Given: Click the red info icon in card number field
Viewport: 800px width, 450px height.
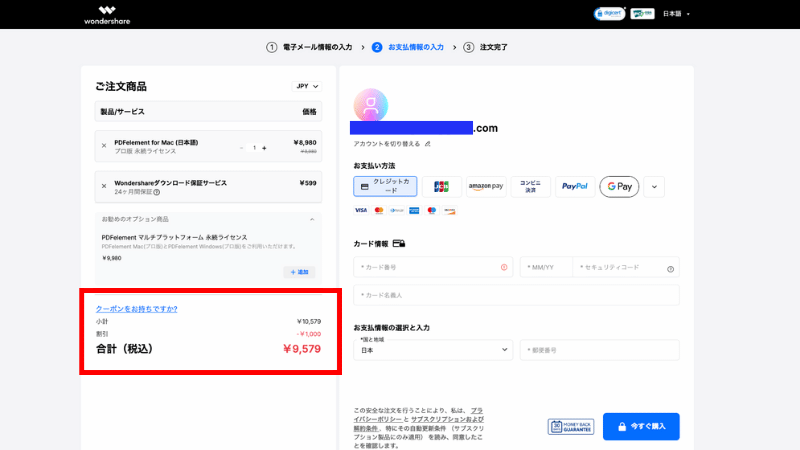Looking at the screenshot, I should (504, 267).
